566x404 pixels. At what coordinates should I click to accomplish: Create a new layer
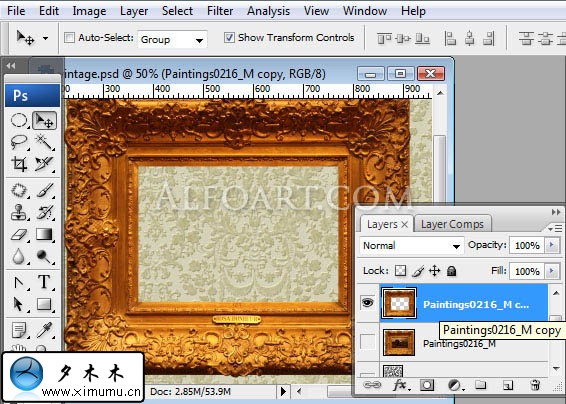[508, 385]
